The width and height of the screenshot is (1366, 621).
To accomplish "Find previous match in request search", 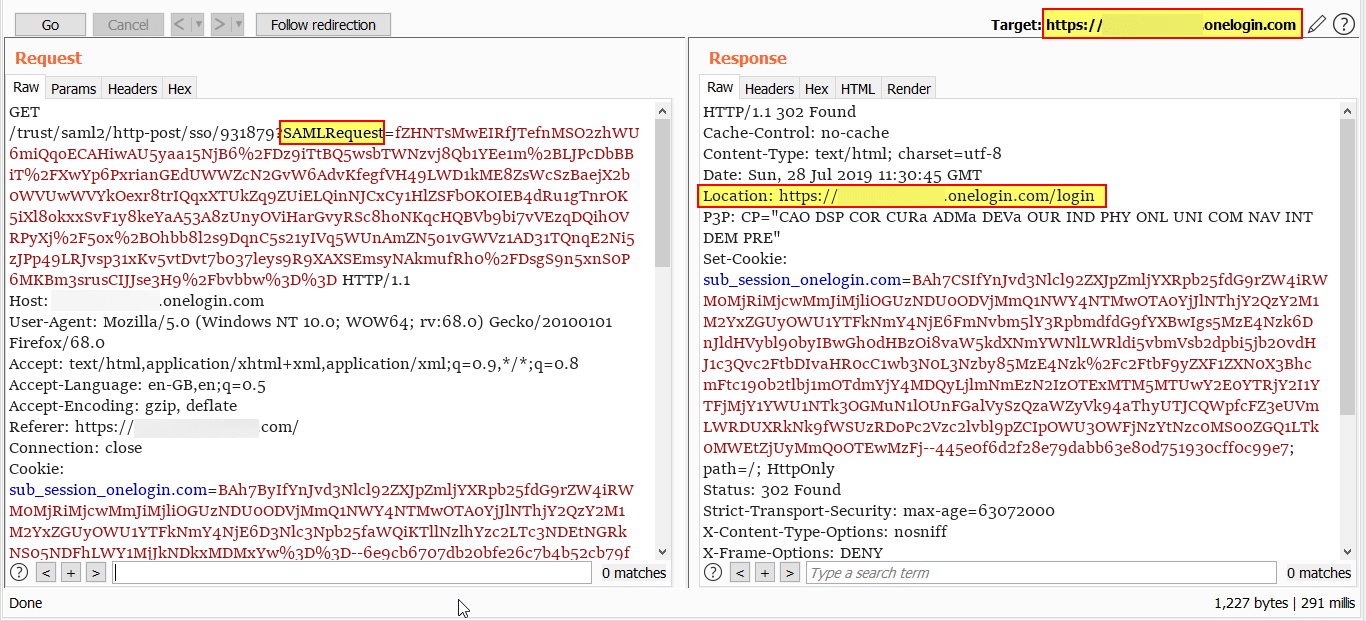I will click(x=46, y=573).
